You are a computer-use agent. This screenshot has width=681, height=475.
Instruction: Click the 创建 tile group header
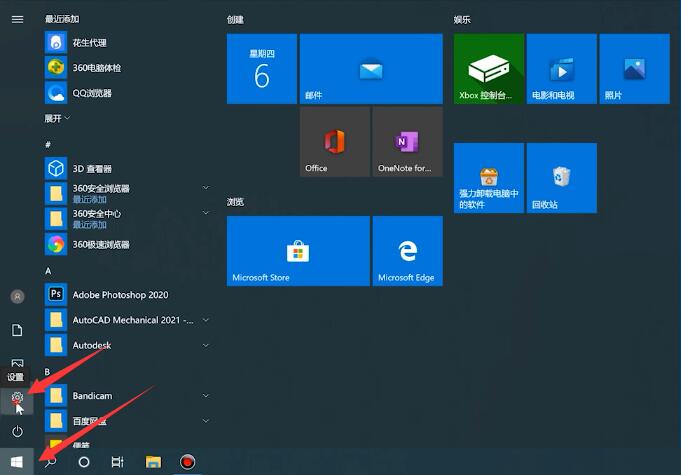pos(235,20)
